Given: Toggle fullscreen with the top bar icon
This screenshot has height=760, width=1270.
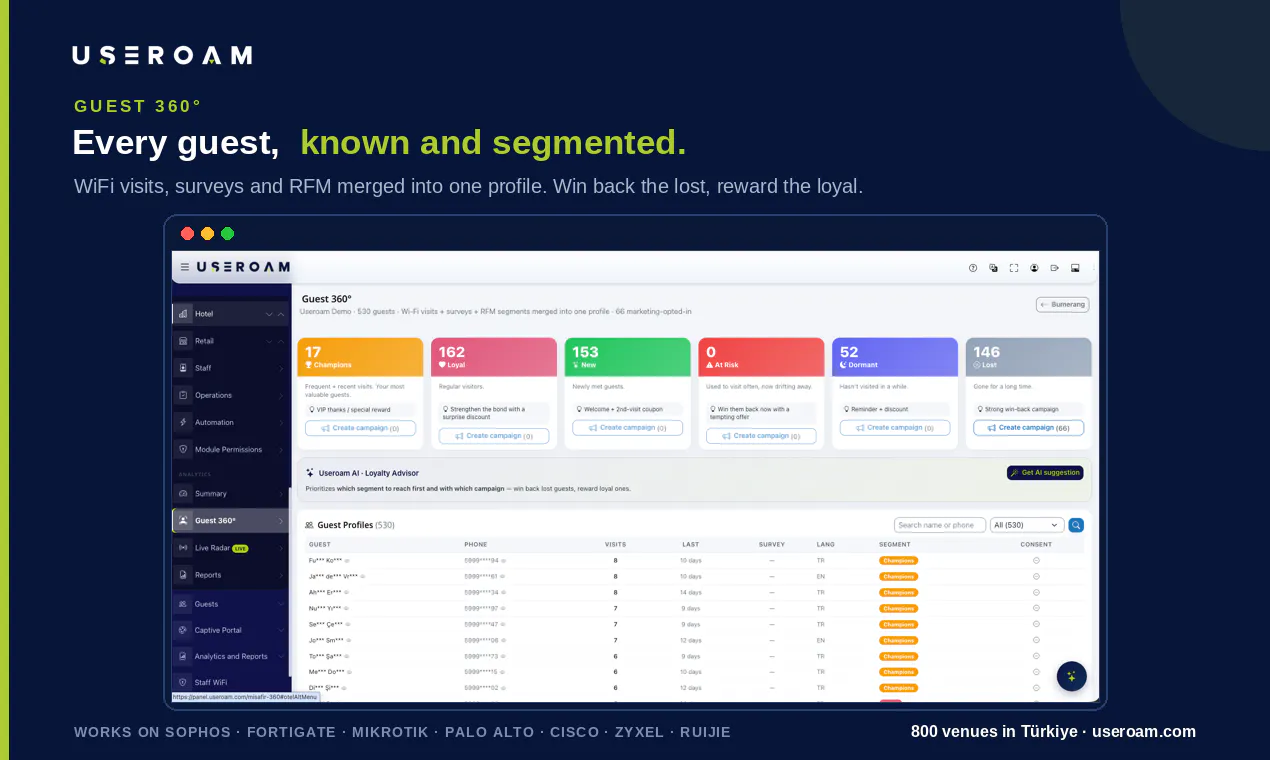Looking at the screenshot, I should click(1014, 268).
